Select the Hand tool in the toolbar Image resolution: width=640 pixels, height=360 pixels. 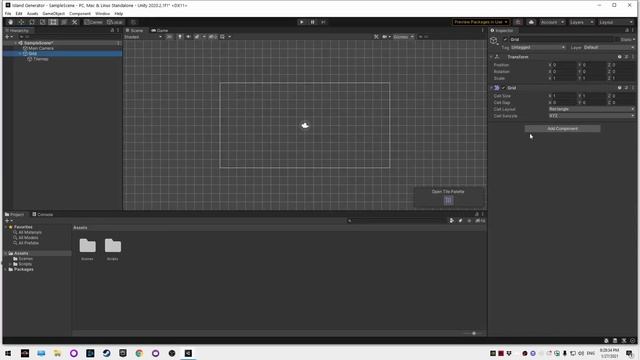coord(11,22)
